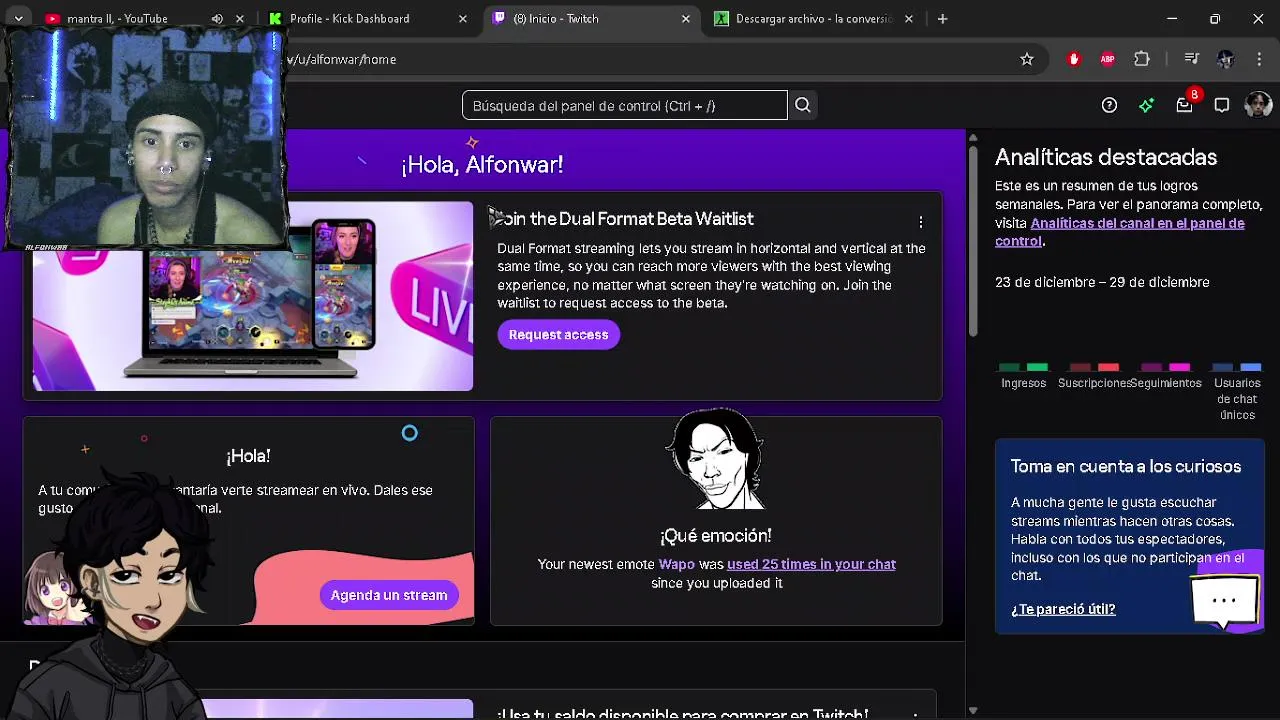Screen dimensions: 1280x720
Task: Open a new browser tab
Action: (942, 19)
